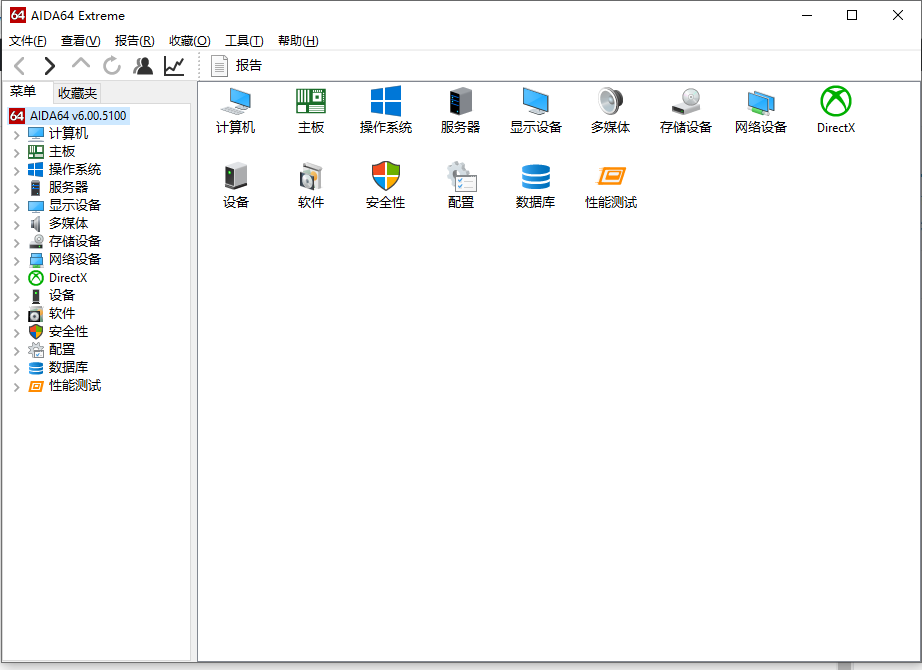
Task: Click the back navigation arrow
Action: point(19,66)
